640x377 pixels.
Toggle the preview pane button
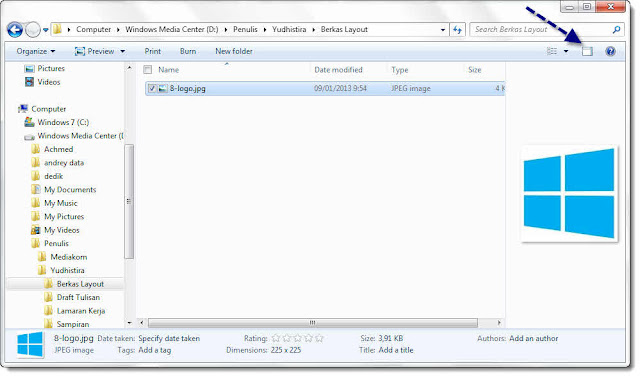pos(587,51)
